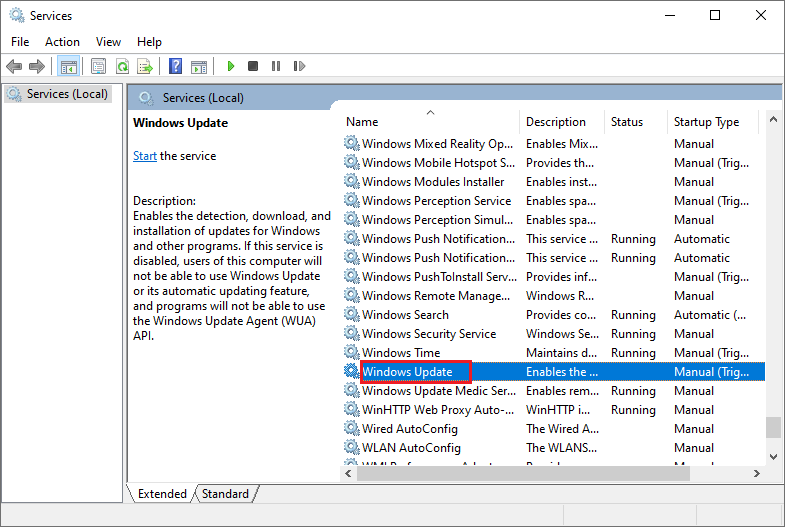
Task: Click gear icon of Windows Time row
Action: [x=351, y=352]
